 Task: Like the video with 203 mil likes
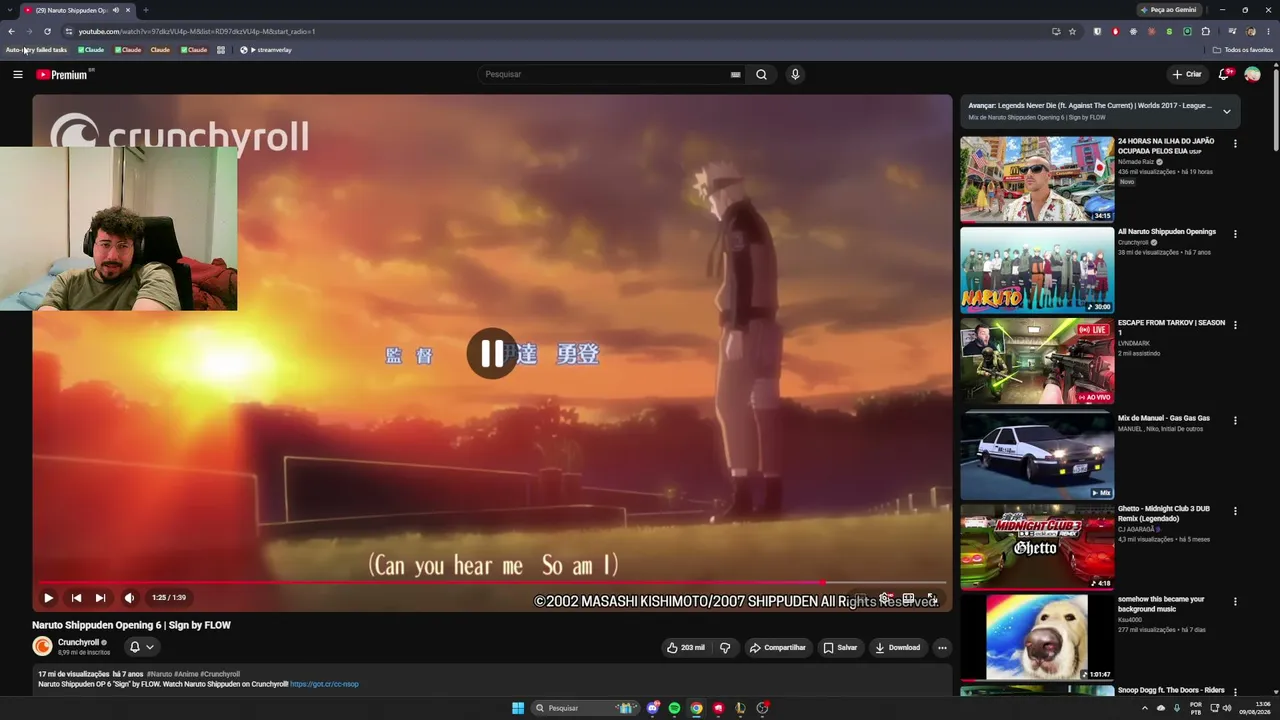click(686, 647)
